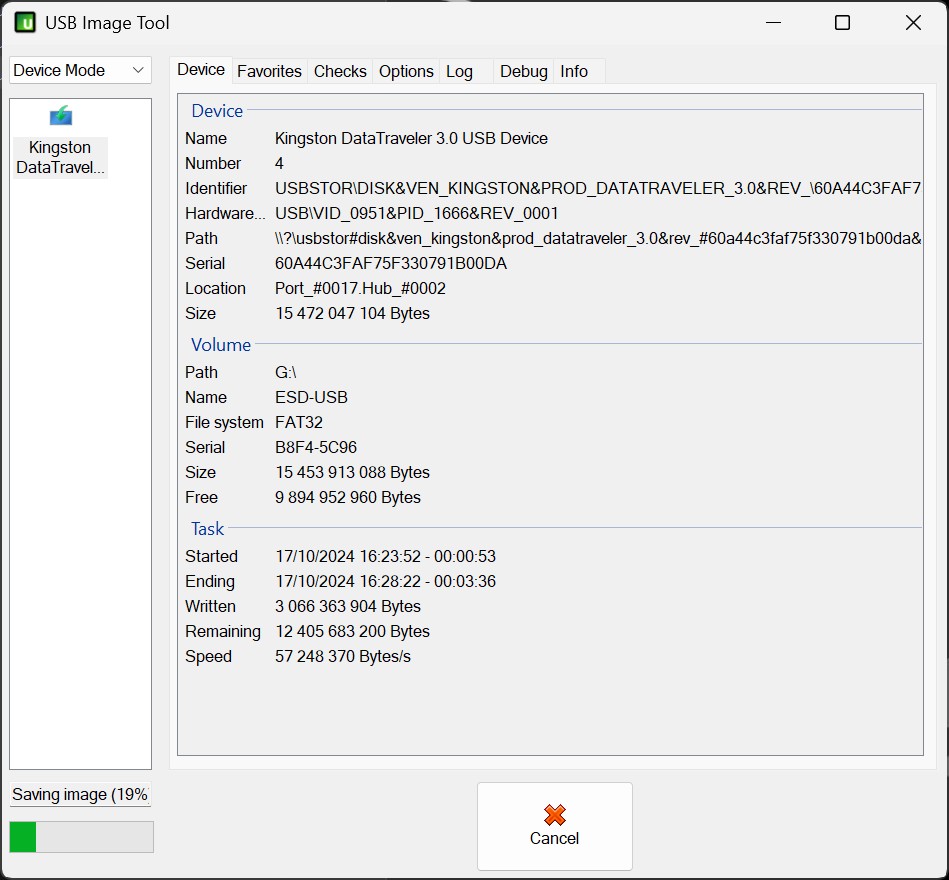
Task: Click volume name 'ESD-USB'
Action: pyautogui.click(x=311, y=398)
